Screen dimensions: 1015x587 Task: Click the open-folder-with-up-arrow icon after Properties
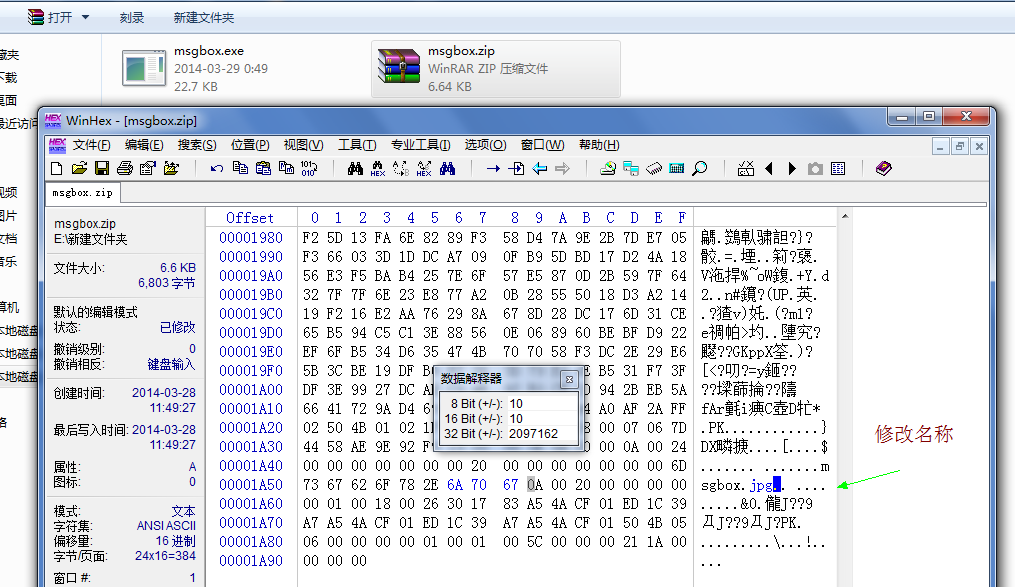pos(171,169)
